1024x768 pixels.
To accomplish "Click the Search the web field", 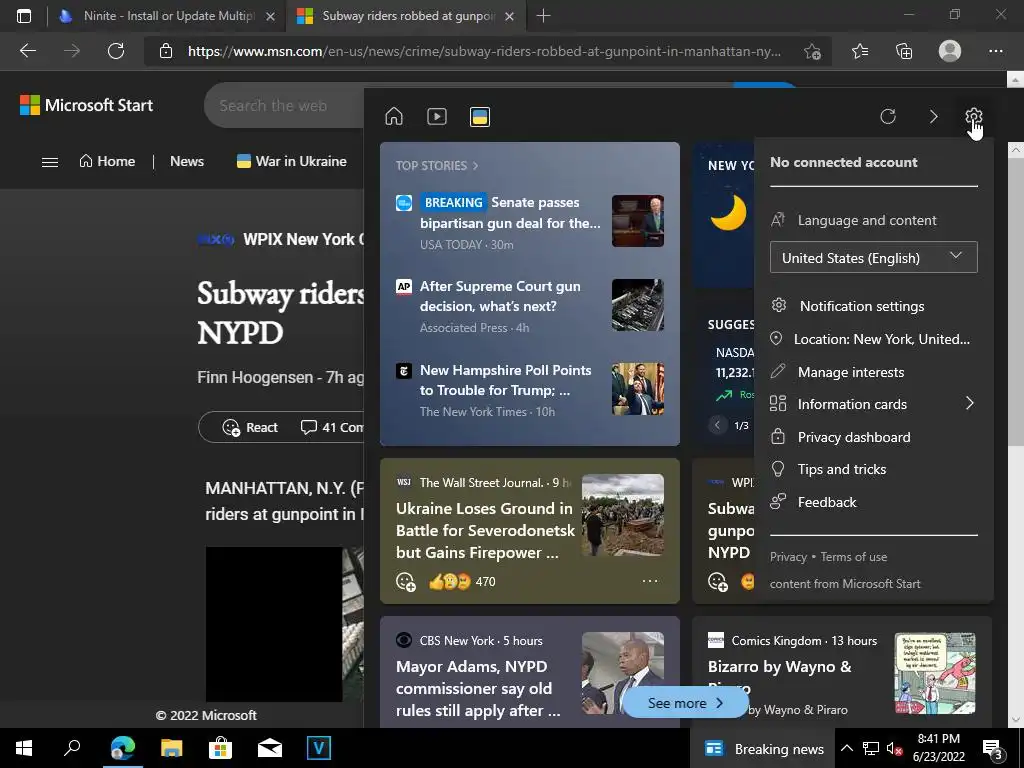I will click(x=285, y=105).
